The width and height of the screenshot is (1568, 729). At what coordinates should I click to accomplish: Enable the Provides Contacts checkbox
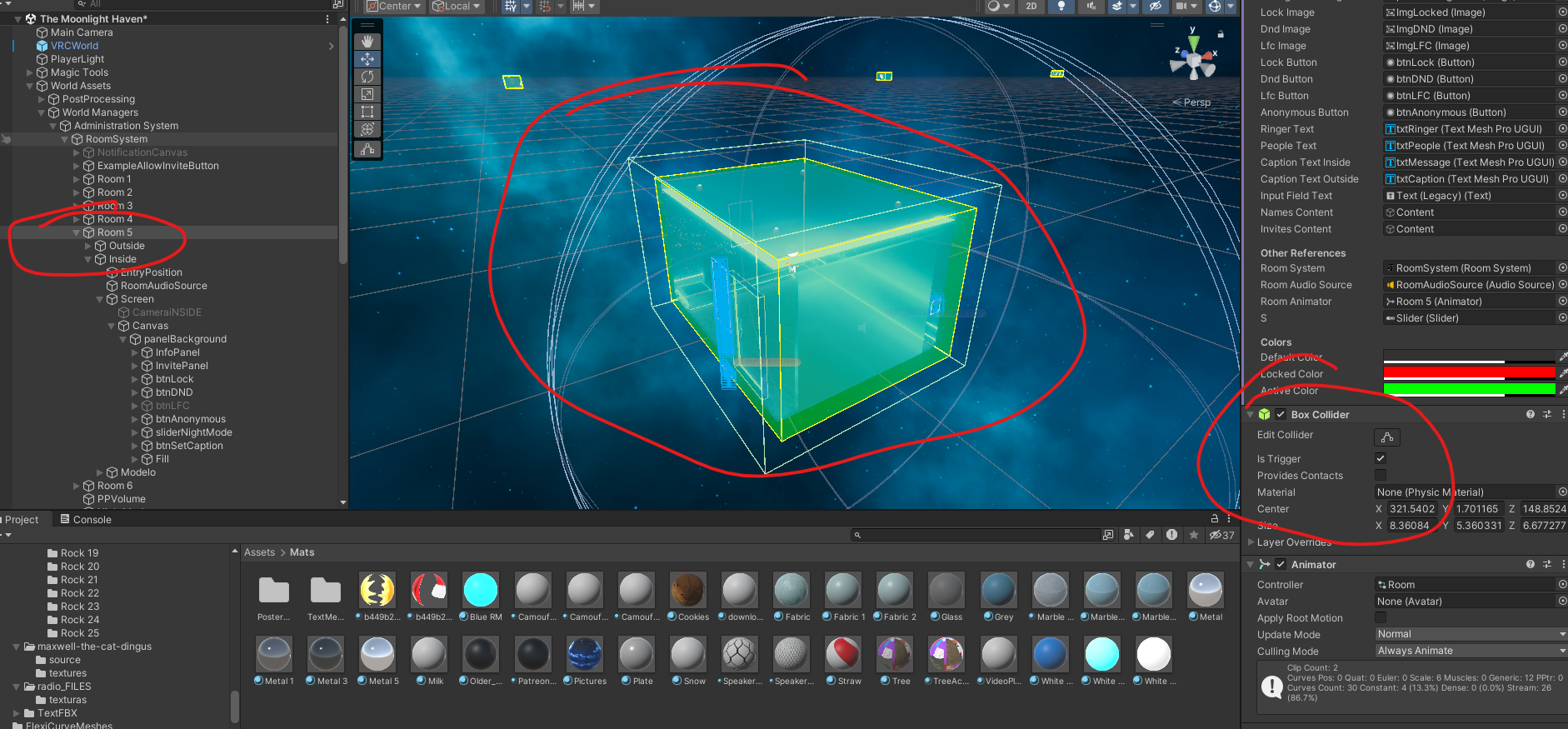click(1381, 475)
